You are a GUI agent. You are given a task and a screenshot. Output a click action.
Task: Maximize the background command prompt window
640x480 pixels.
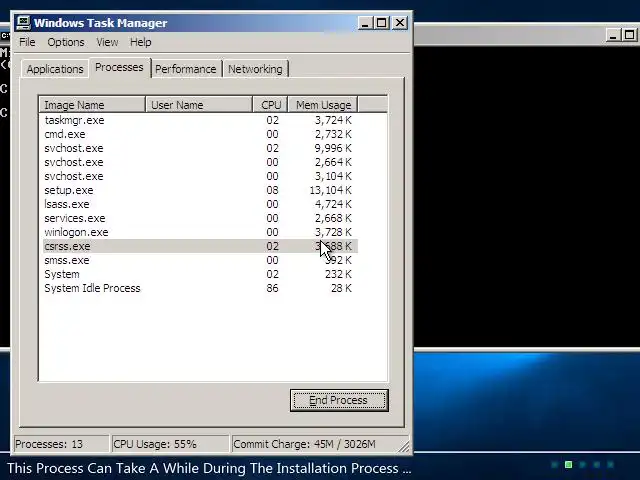click(x=629, y=35)
